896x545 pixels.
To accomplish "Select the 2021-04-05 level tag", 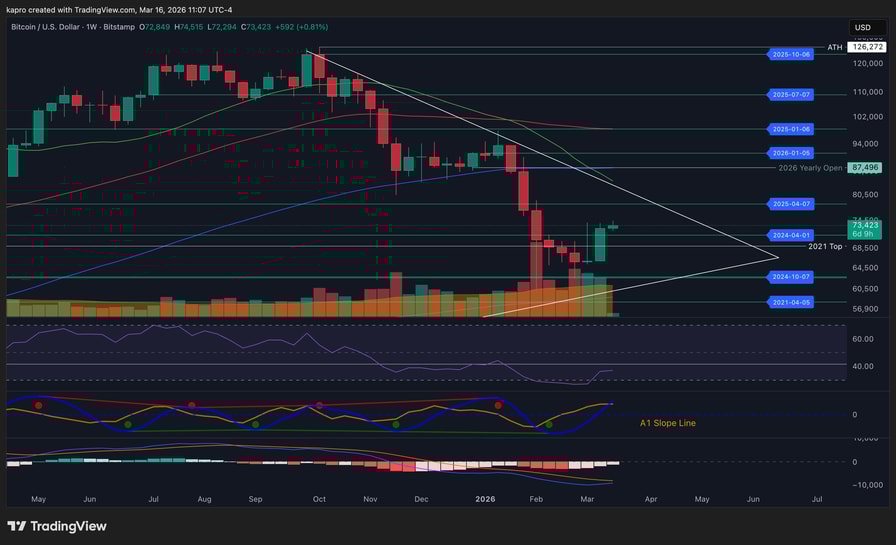I will coord(792,301).
